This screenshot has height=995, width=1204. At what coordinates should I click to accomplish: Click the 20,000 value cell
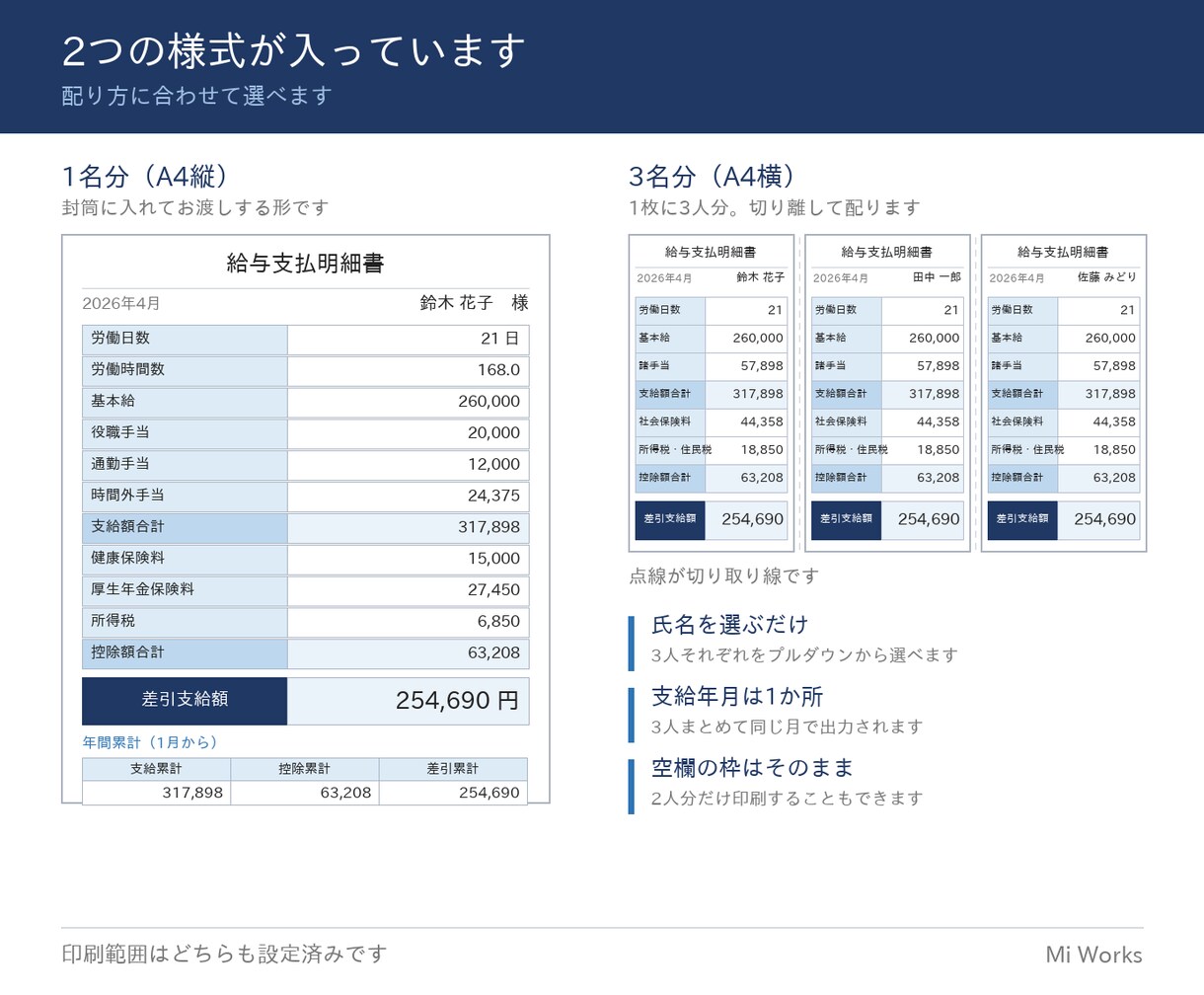(x=408, y=433)
